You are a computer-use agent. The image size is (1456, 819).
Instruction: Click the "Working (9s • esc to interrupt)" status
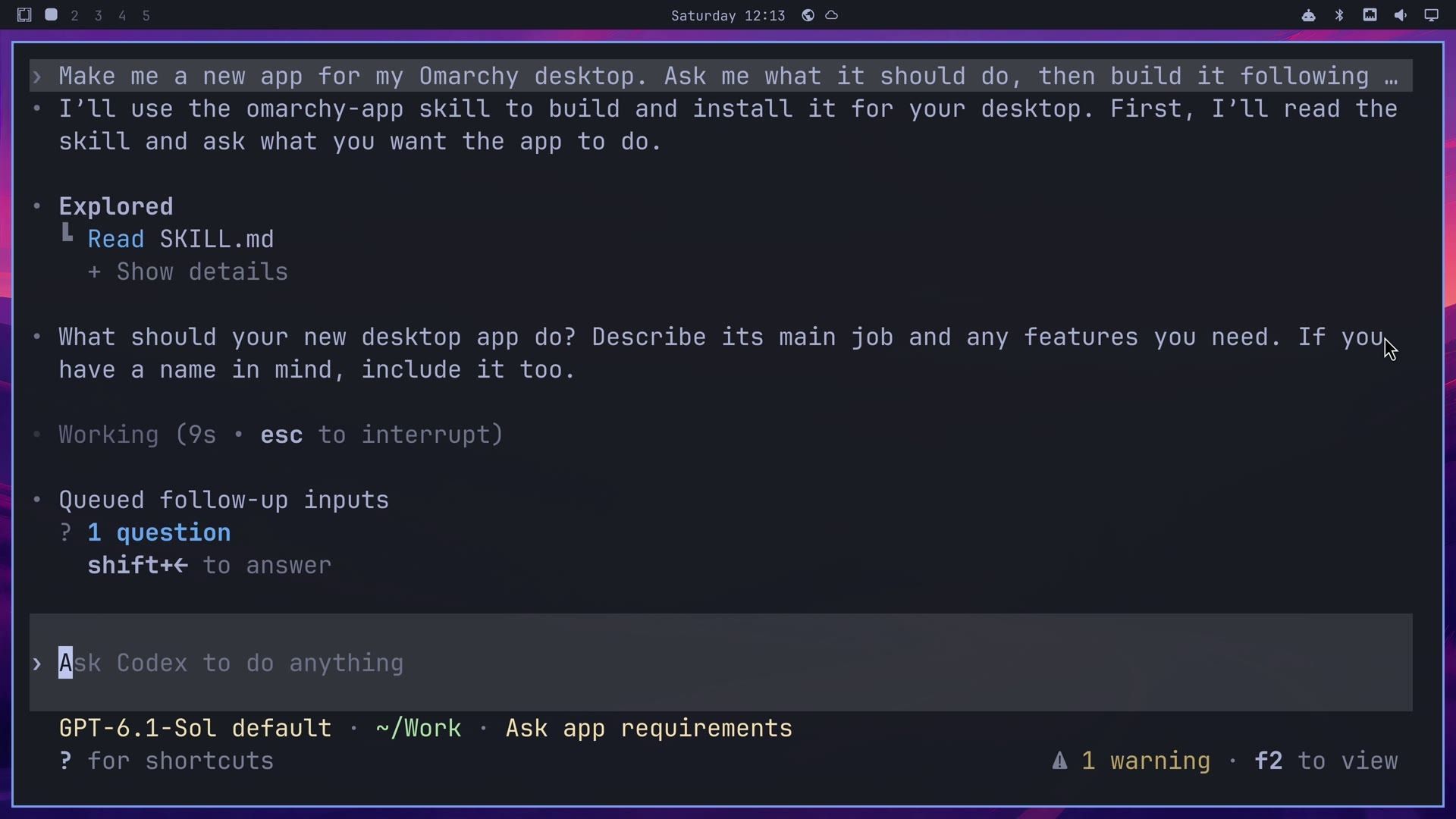pos(281,435)
